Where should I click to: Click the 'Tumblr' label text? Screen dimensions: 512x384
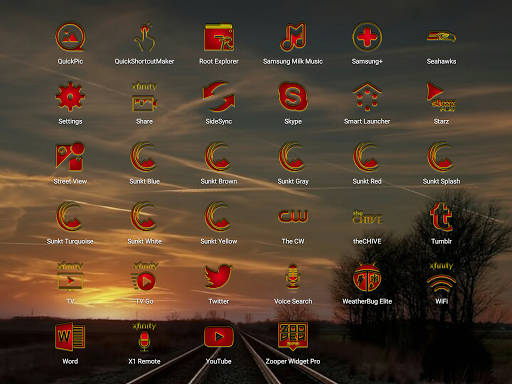[x=441, y=241]
